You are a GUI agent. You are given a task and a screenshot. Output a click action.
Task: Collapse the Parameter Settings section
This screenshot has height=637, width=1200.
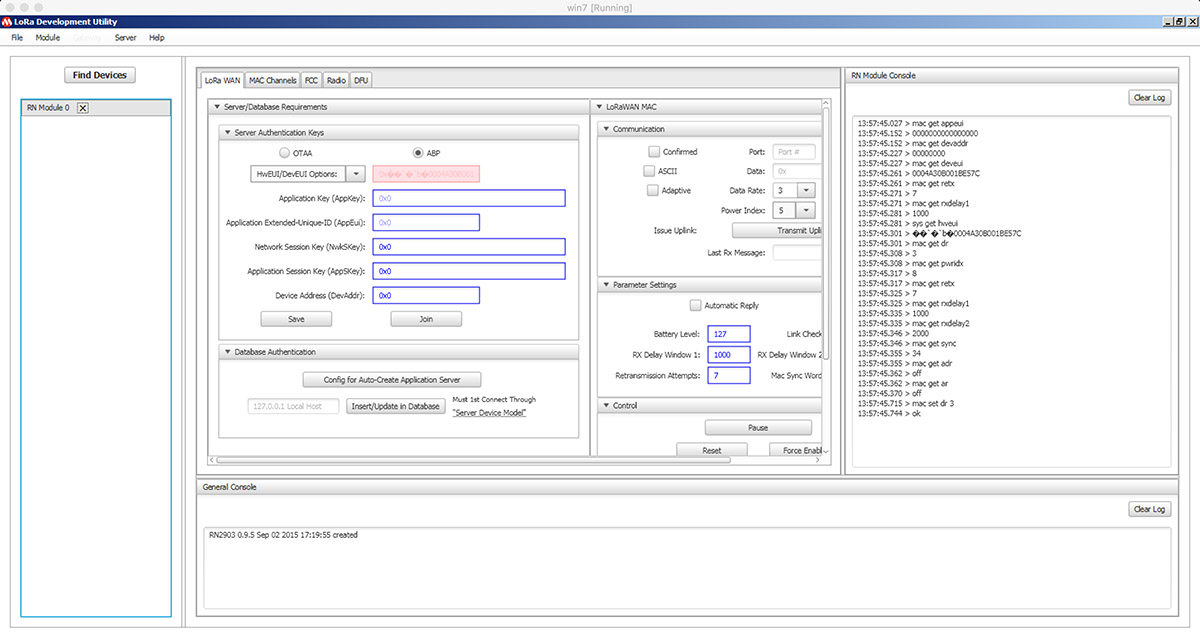point(605,285)
